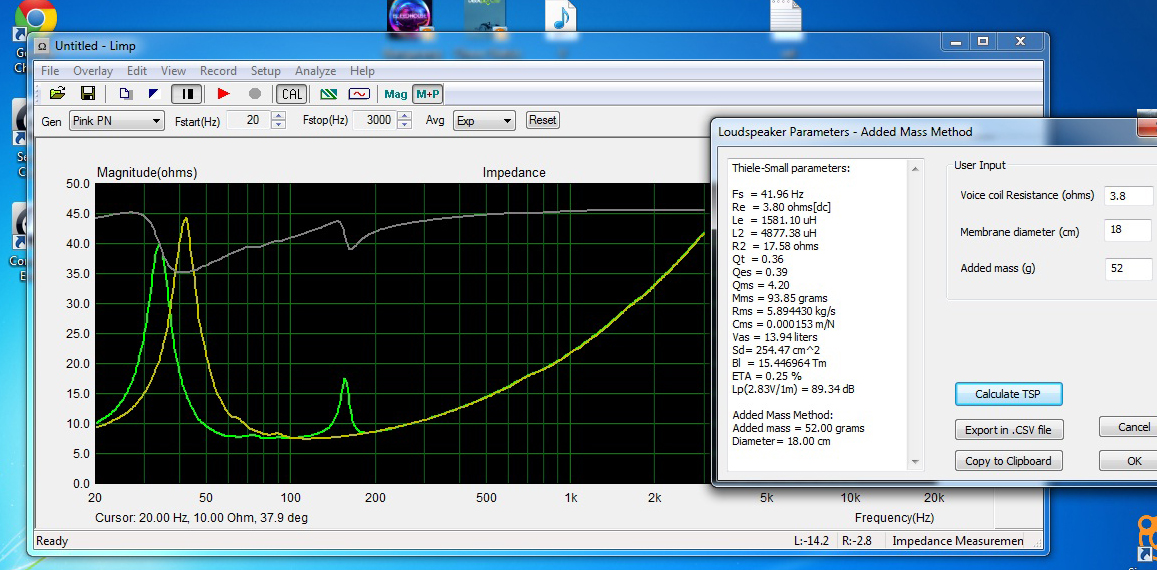
Task: Click the Membrane diameter input field
Action: click(1128, 231)
